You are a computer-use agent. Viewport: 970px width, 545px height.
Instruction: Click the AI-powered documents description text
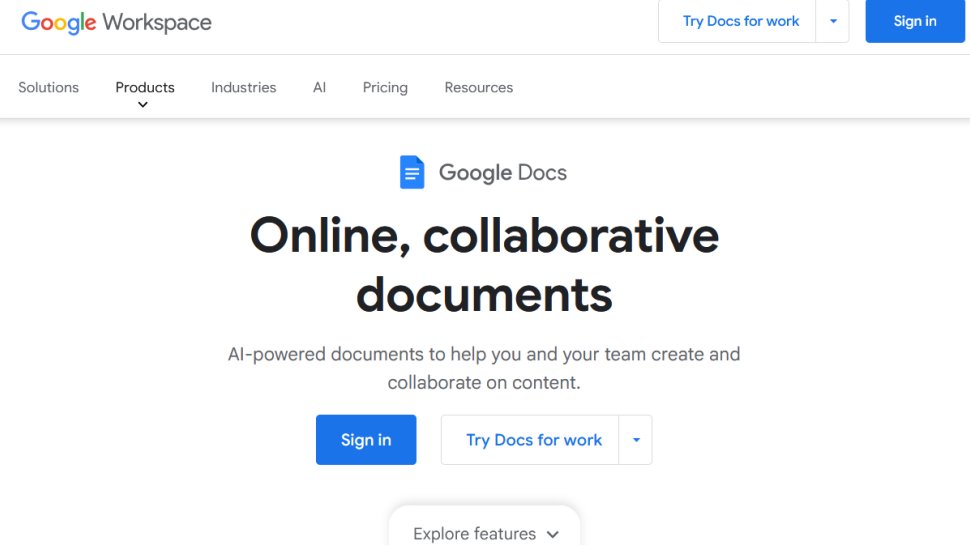(x=484, y=368)
